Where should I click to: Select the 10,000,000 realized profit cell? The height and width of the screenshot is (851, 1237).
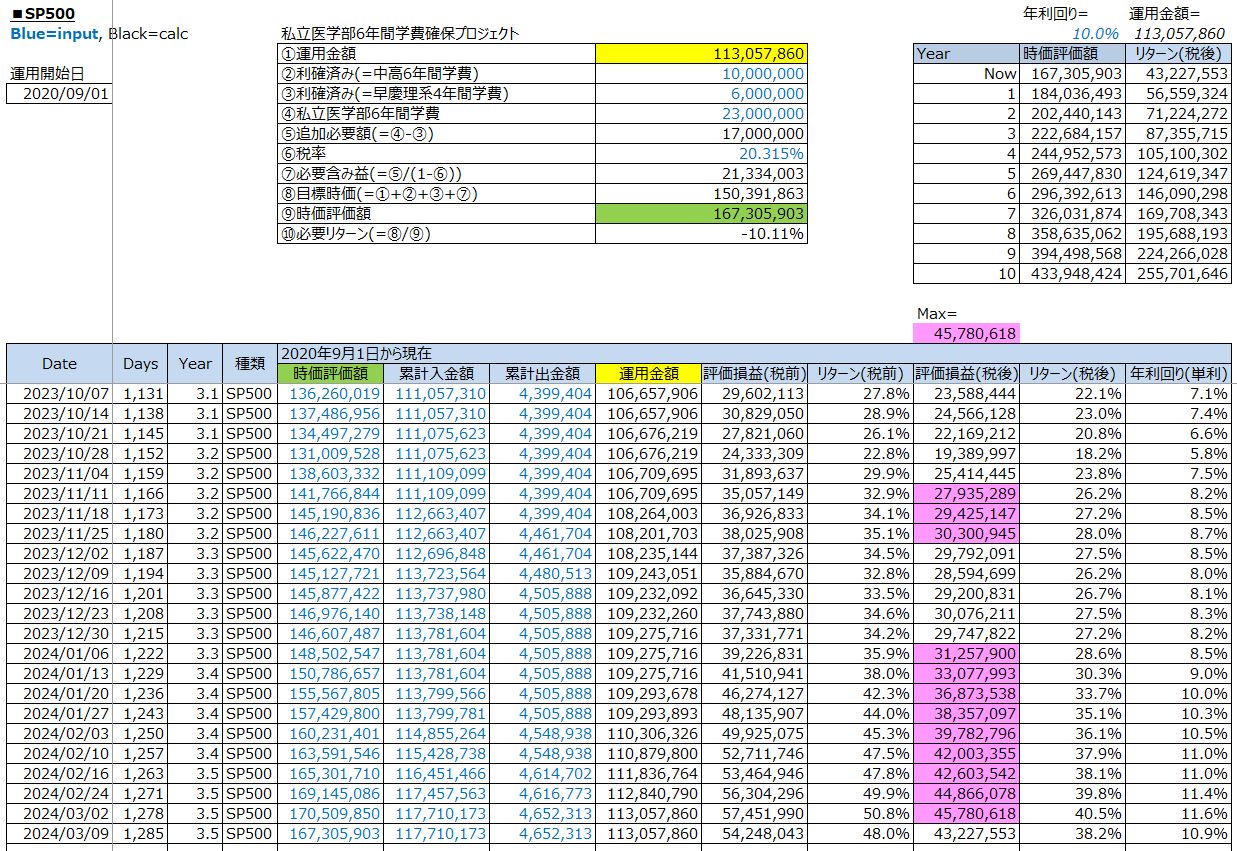click(x=700, y=74)
